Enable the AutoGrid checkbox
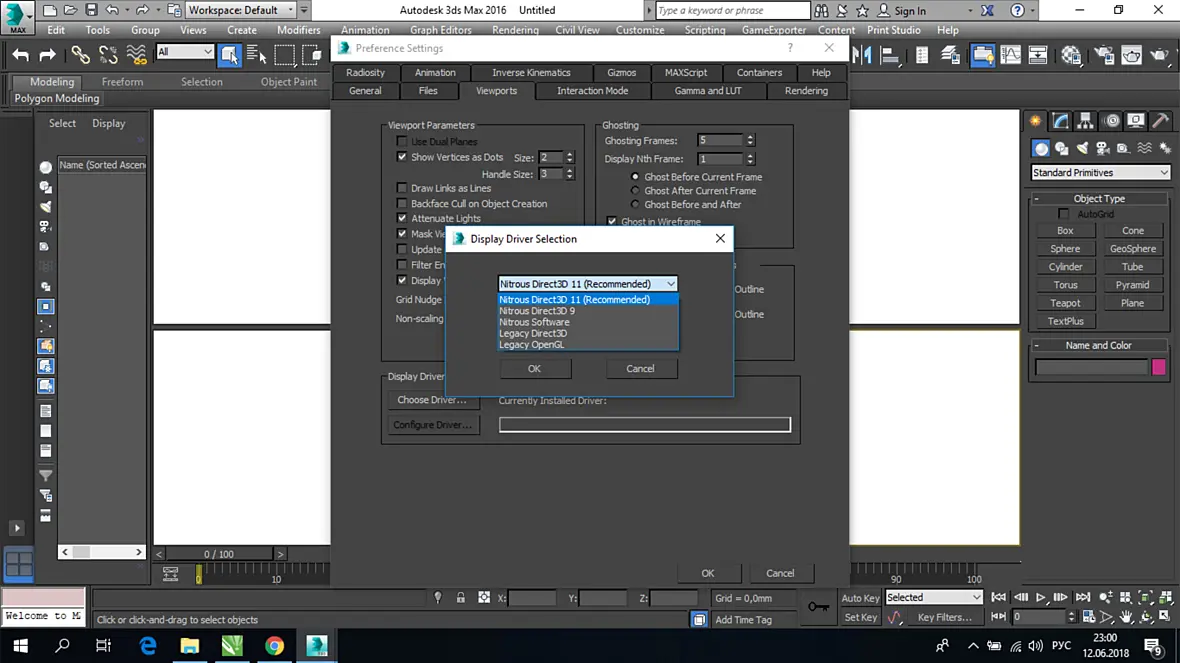The height and width of the screenshot is (663, 1180). pyautogui.click(x=1063, y=214)
